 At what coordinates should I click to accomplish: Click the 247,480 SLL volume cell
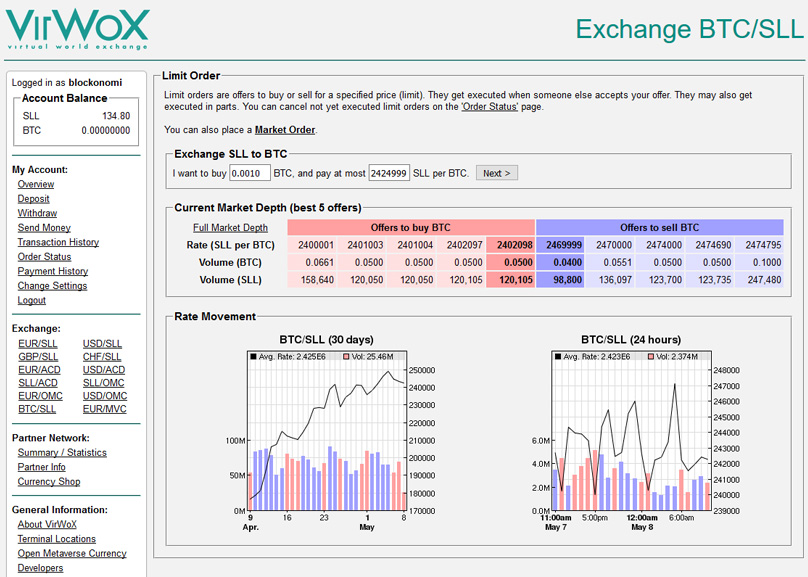click(x=760, y=280)
